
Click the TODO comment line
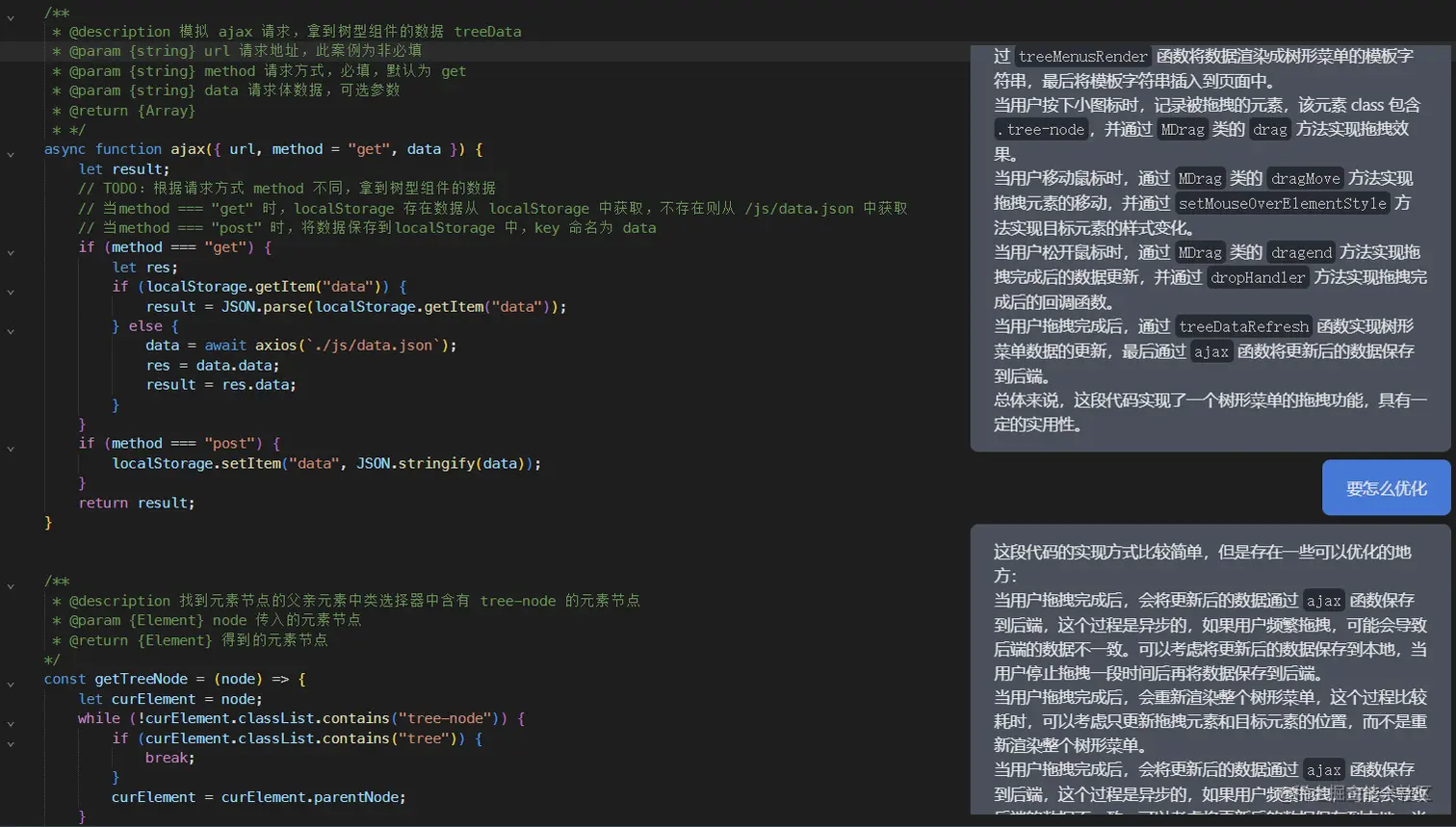287,189
